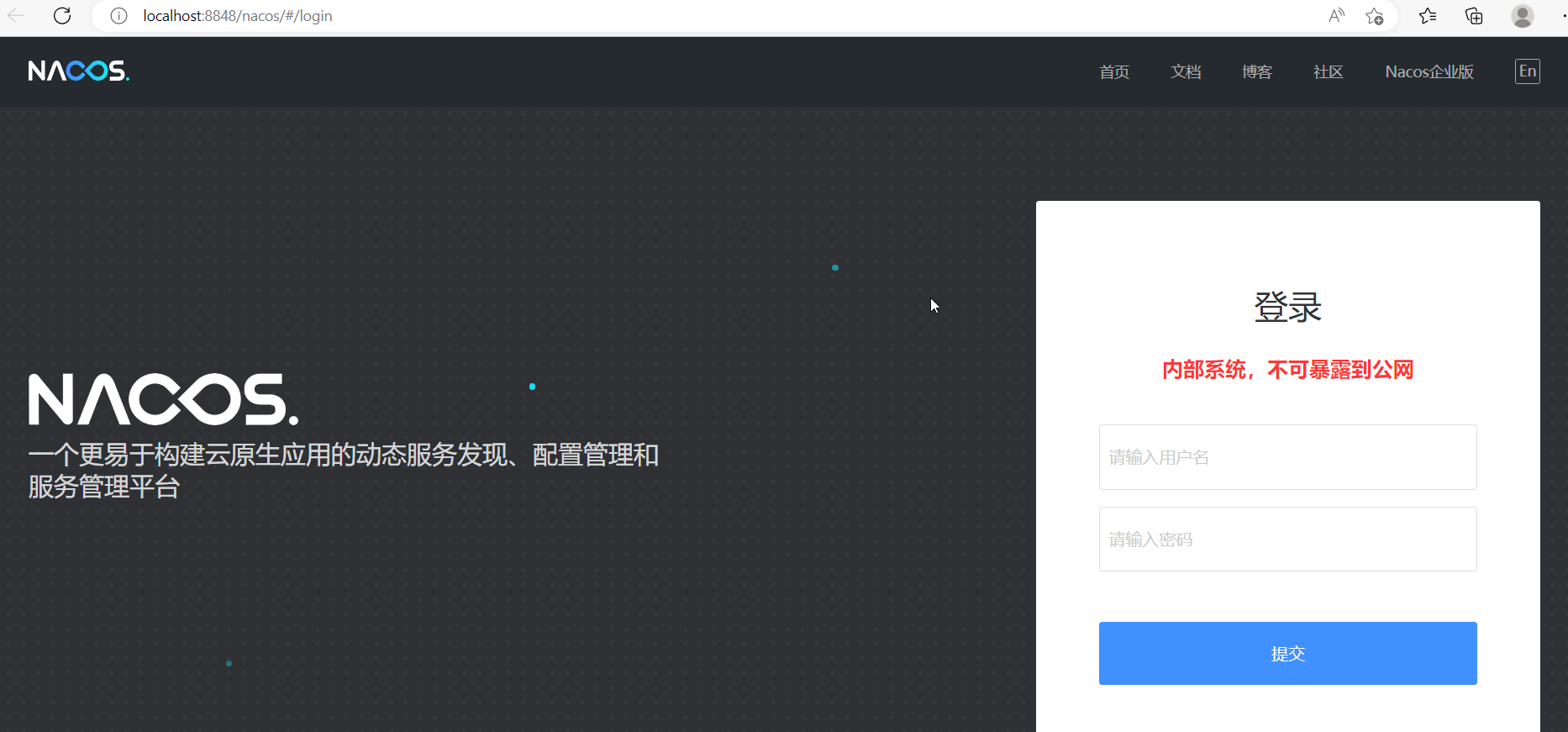The image size is (1568, 732).
Task: Open the 社区 nav item
Action: coord(1329,72)
